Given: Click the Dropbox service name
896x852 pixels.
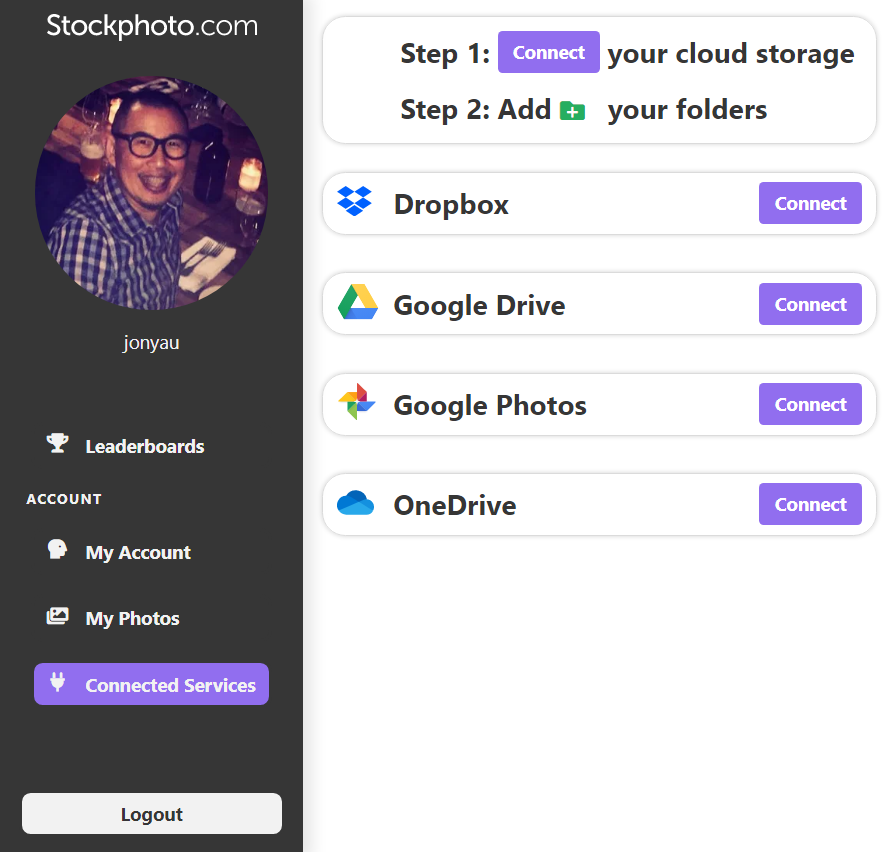Looking at the screenshot, I should pyautogui.click(x=451, y=204).
